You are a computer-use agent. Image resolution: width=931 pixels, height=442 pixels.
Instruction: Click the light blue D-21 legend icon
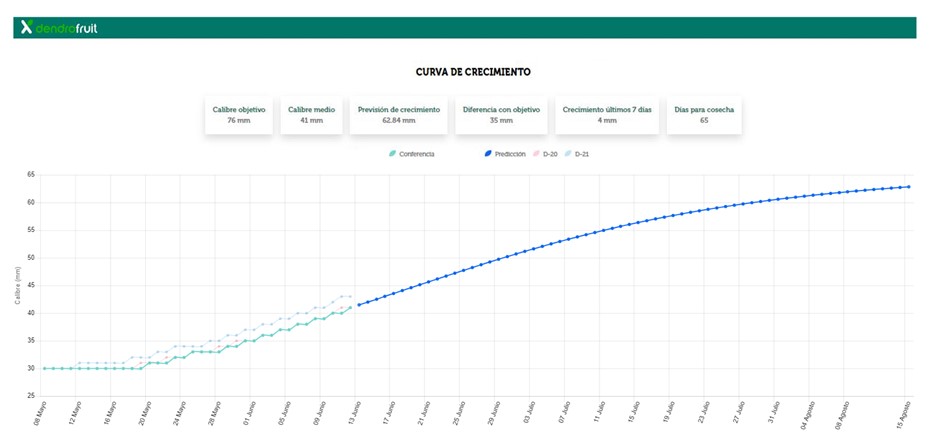[x=567, y=154]
